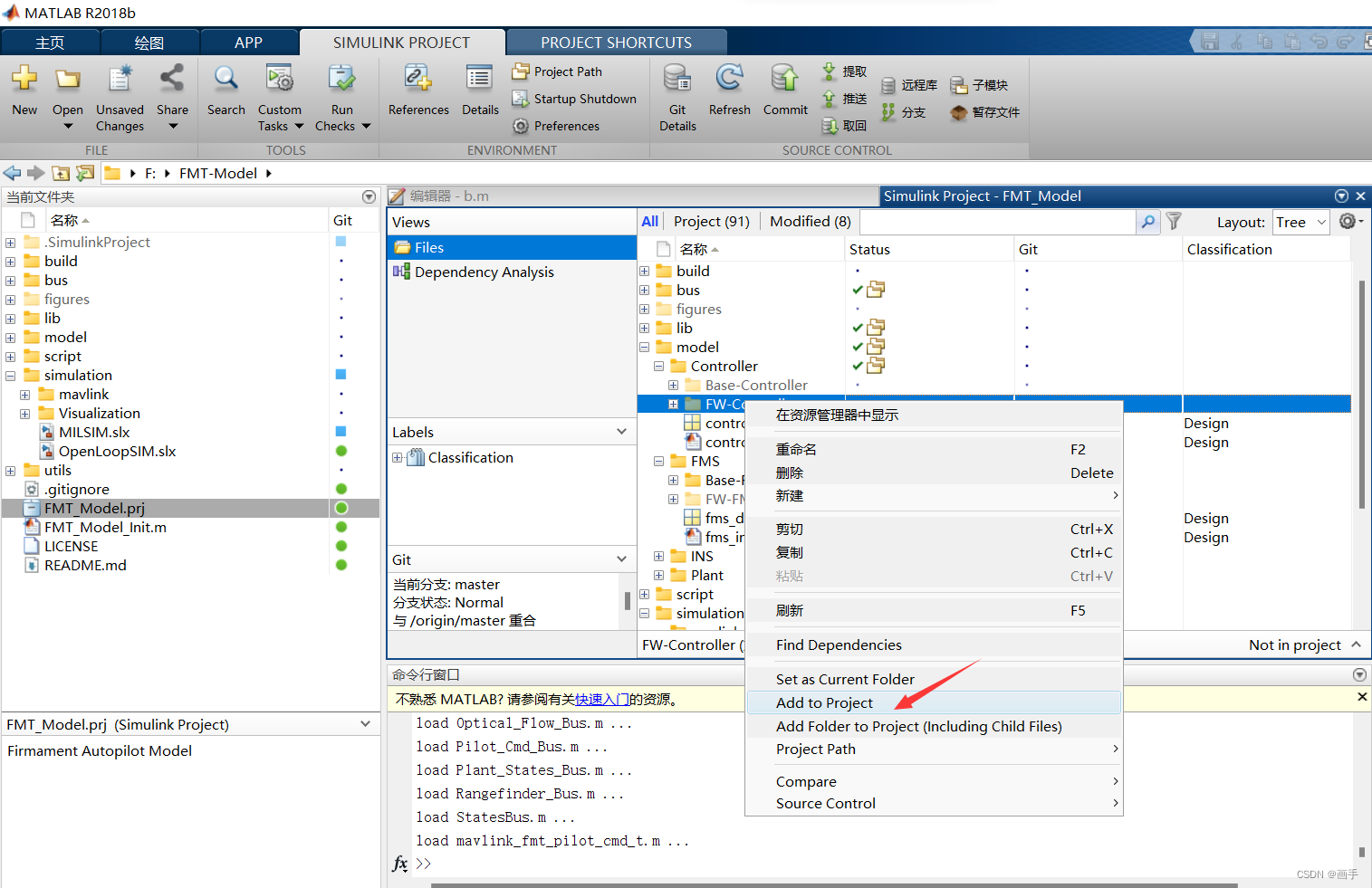This screenshot has width=1372, height=888.
Task: Select Find Dependencies menu entry
Action: [934, 645]
